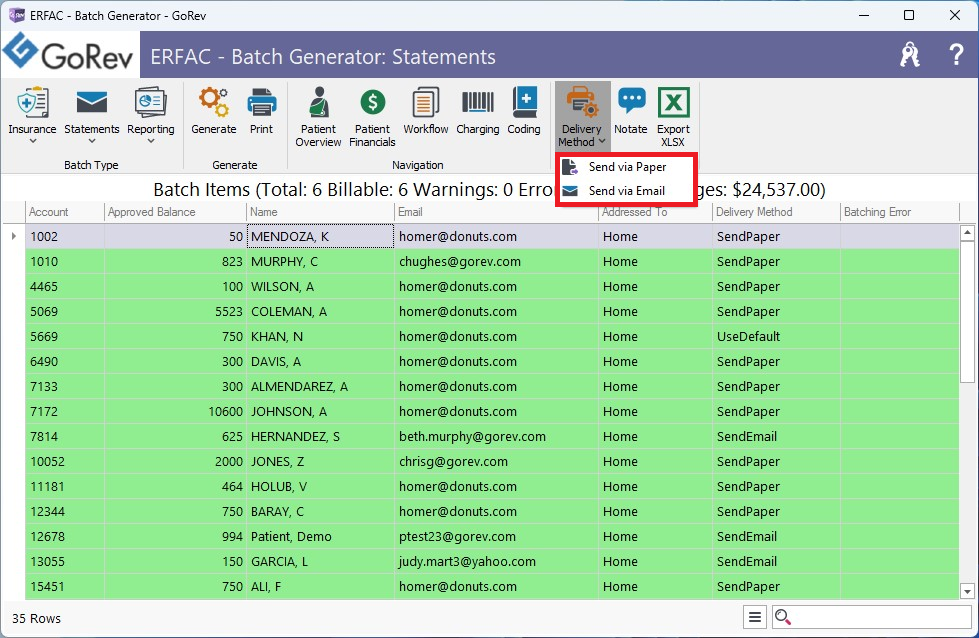
Task: Select account 6490 cell
Action: point(64,361)
